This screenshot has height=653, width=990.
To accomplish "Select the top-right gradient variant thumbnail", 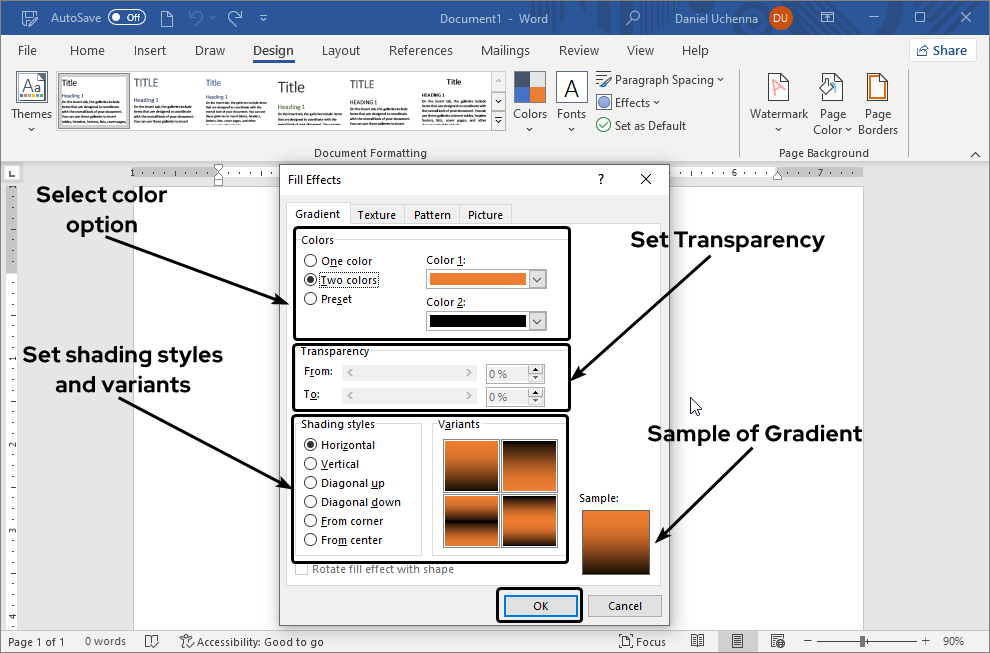I will click(528, 466).
